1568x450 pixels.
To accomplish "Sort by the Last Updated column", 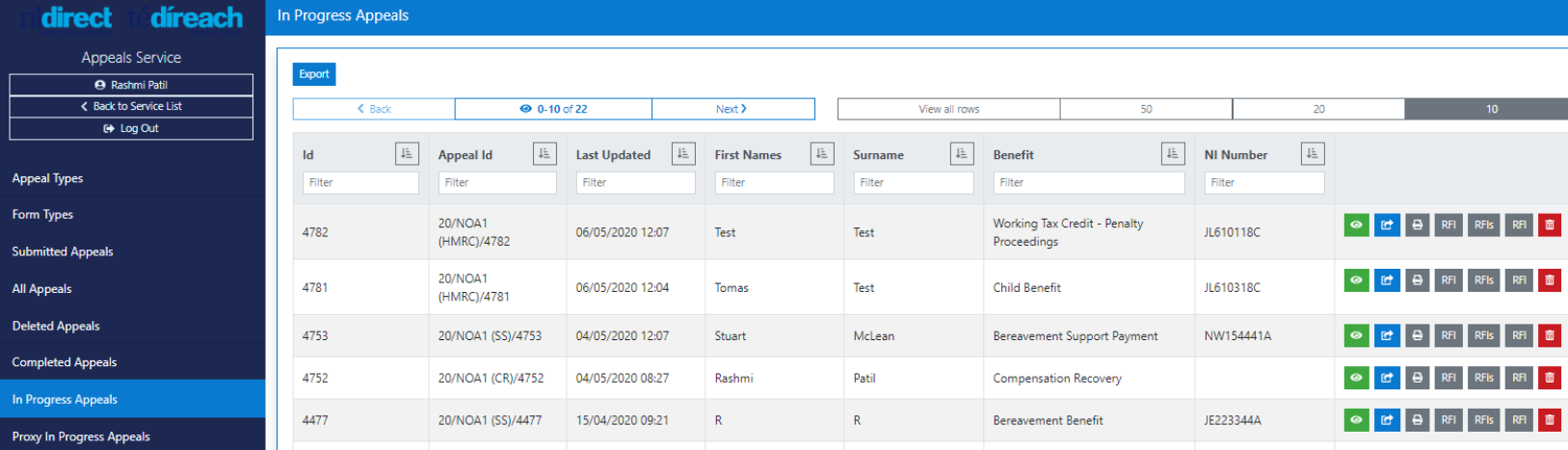I will 683,154.
